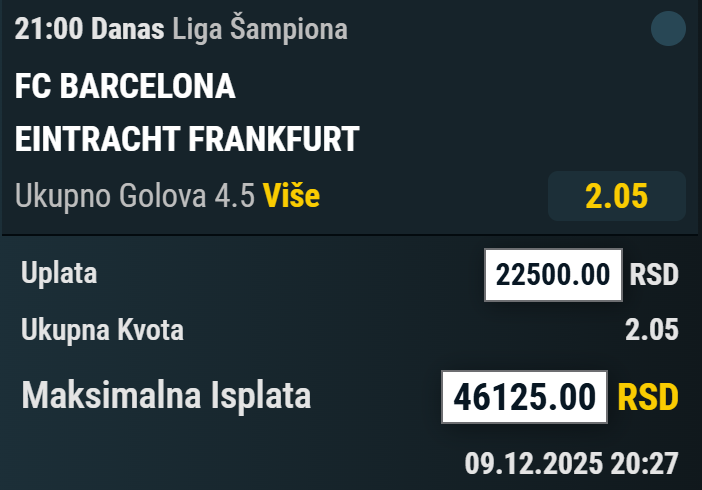Select the EINTRACHT FRANKFURT team name
This screenshot has height=490, width=702.
[x=186, y=140]
